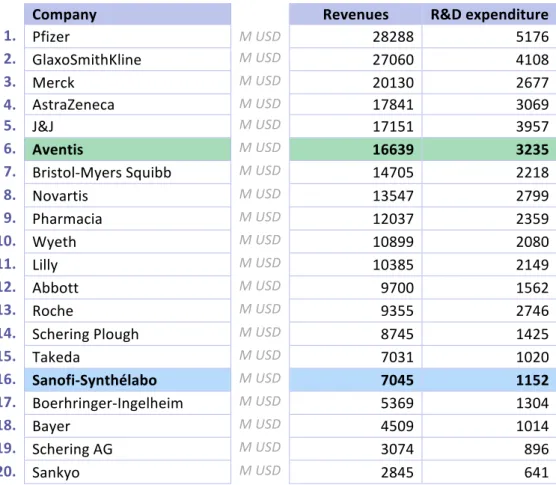Click the Schering Plough cell

point(128,334)
